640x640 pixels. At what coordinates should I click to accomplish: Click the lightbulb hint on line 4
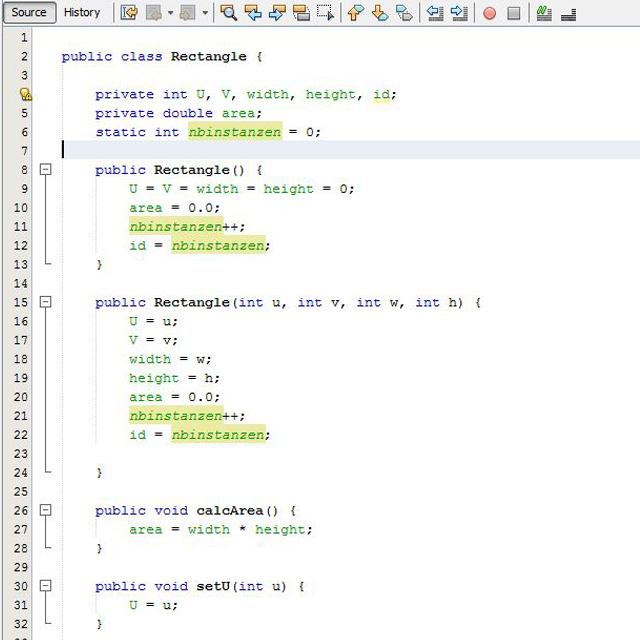[25, 94]
